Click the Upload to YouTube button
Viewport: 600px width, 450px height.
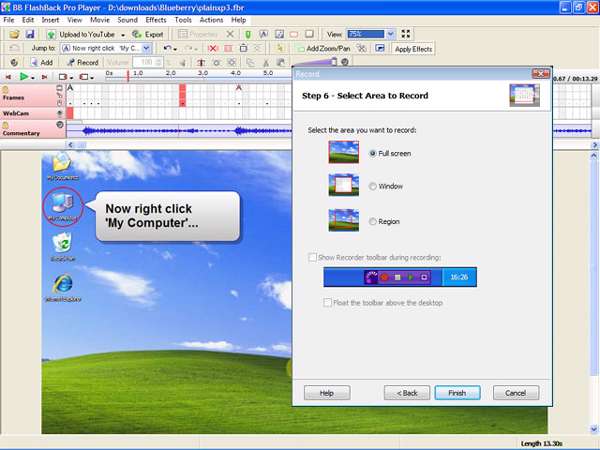[82, 34]
